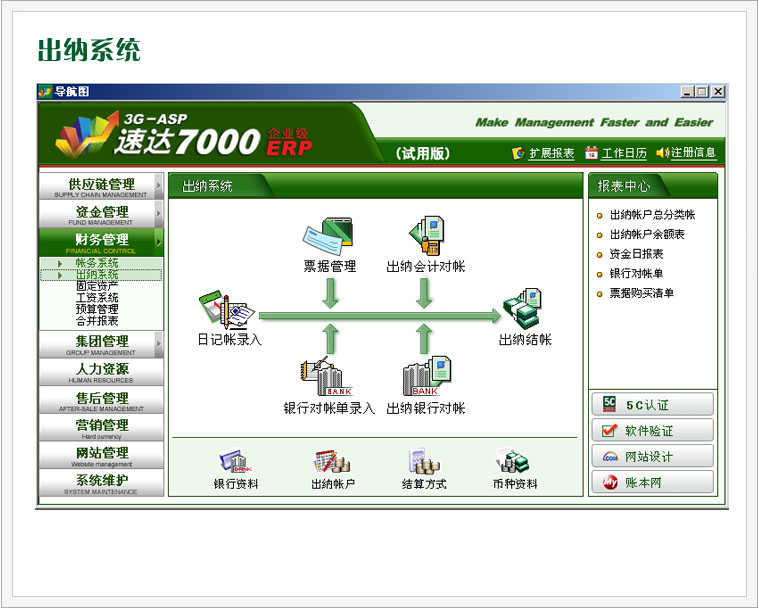Minimize the 导航图 window
This screenshot has width=758, height=608.
[x=687, y=91]
